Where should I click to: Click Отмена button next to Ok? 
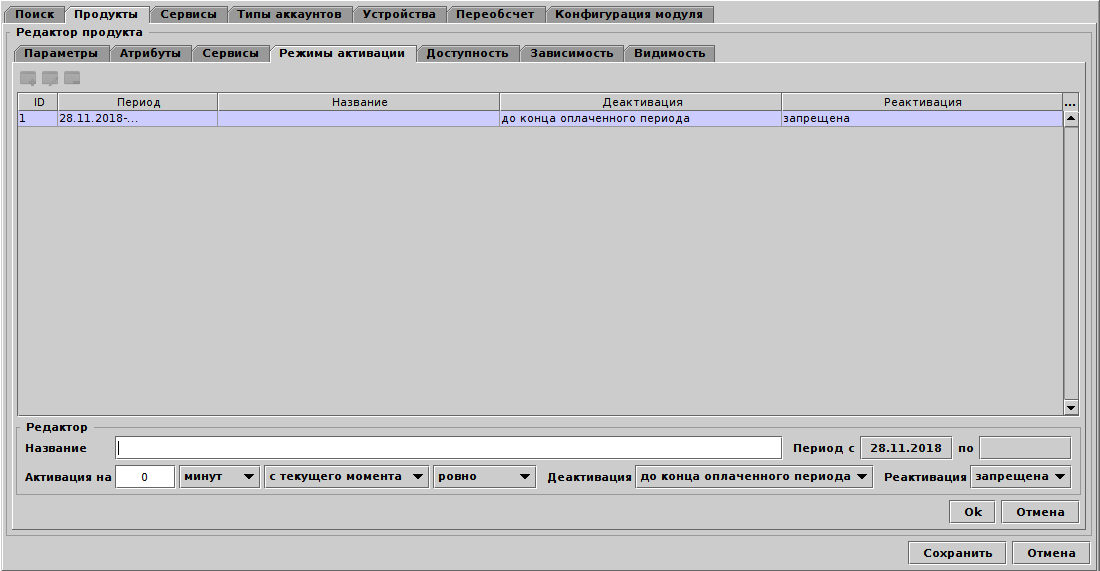(1040, 512)
